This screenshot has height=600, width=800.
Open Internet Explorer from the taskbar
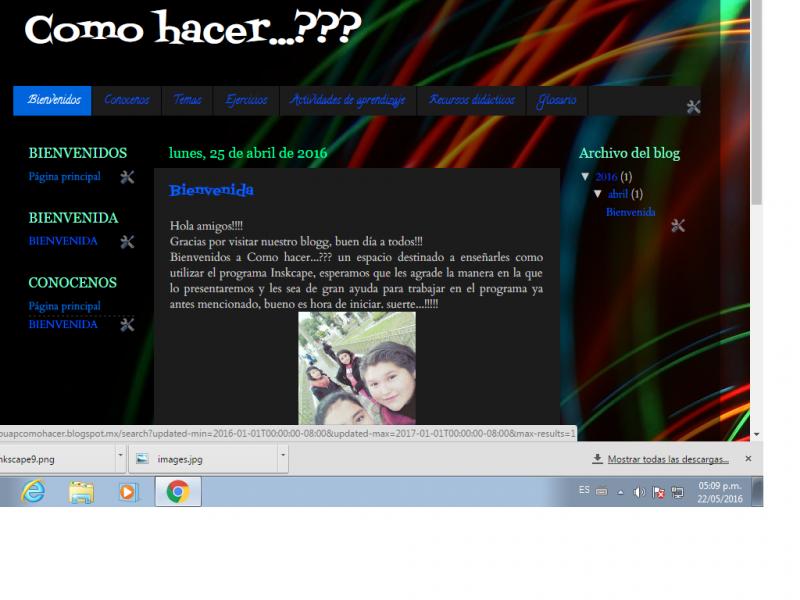point(33,491)
